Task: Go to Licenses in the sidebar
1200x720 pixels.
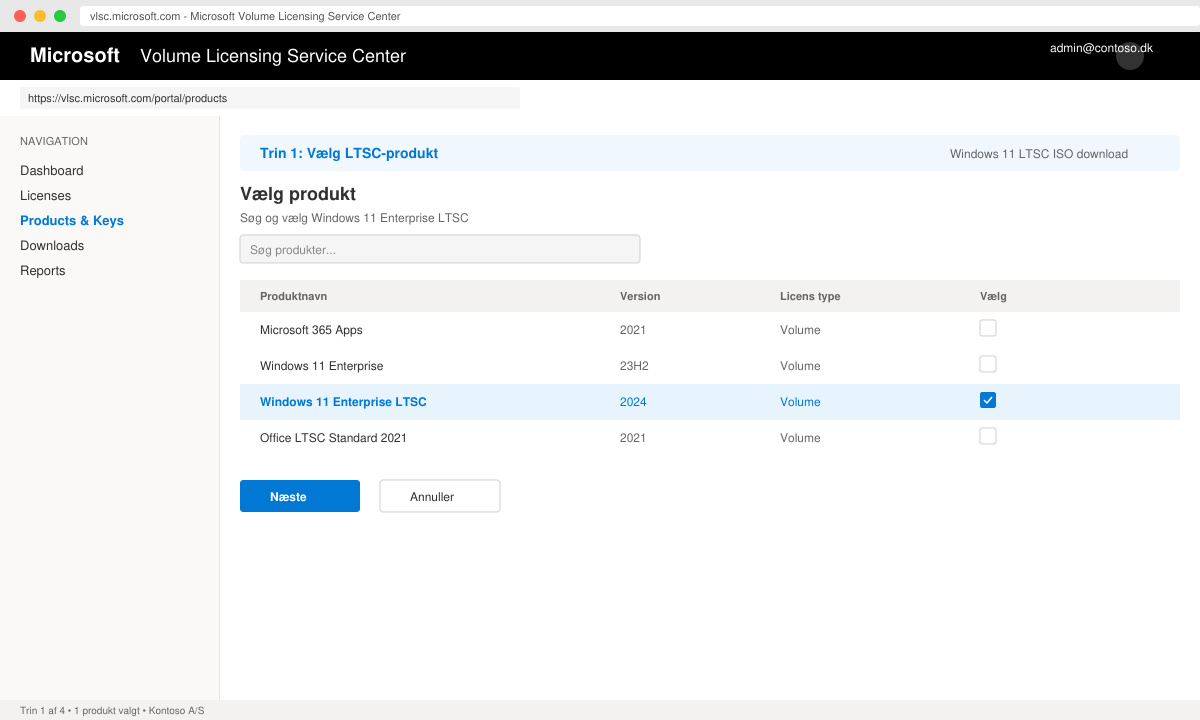Action: coord(46,196)
